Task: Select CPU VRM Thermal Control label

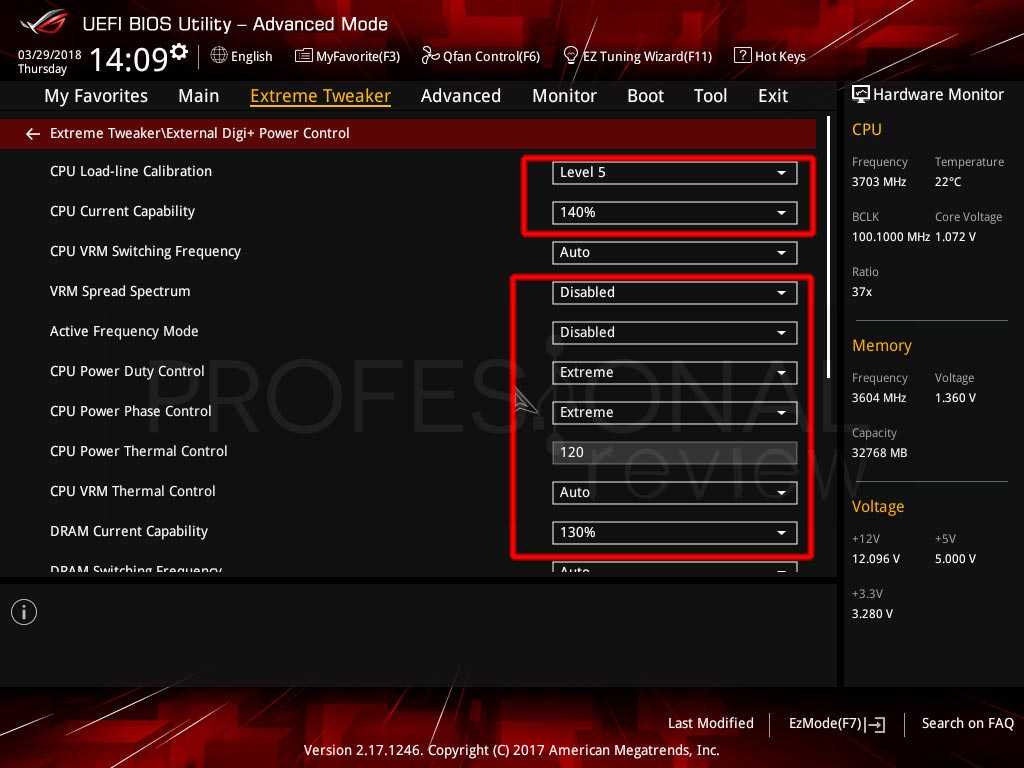Action: (x=133, y=491)
